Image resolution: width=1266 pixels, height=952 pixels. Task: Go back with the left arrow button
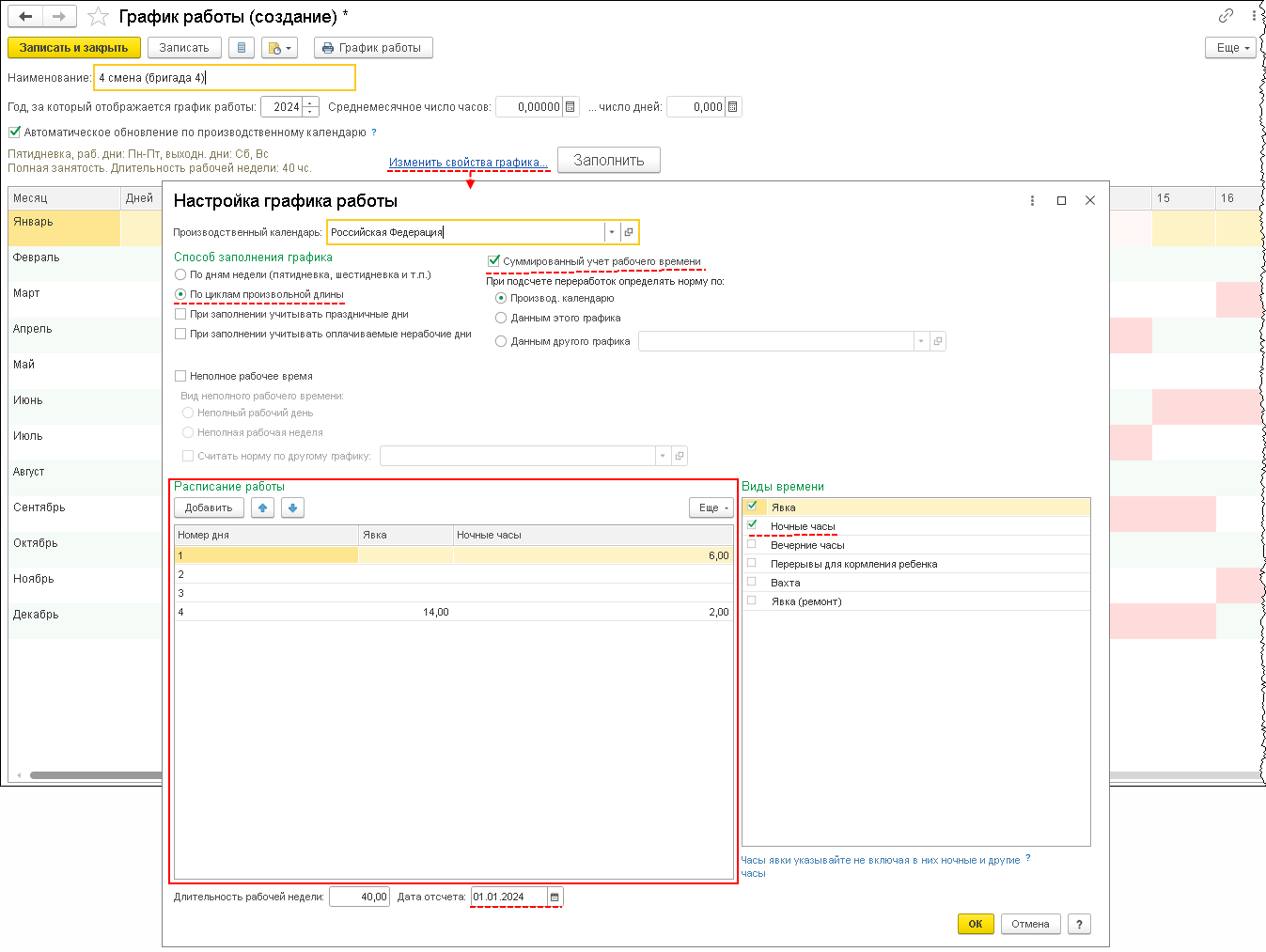25,17
